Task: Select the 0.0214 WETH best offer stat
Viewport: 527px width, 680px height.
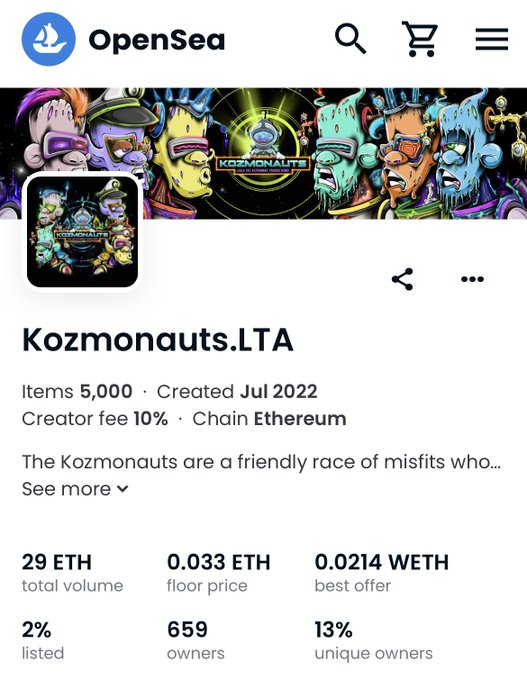Action: pyautogui.click(x=382, y=572)
